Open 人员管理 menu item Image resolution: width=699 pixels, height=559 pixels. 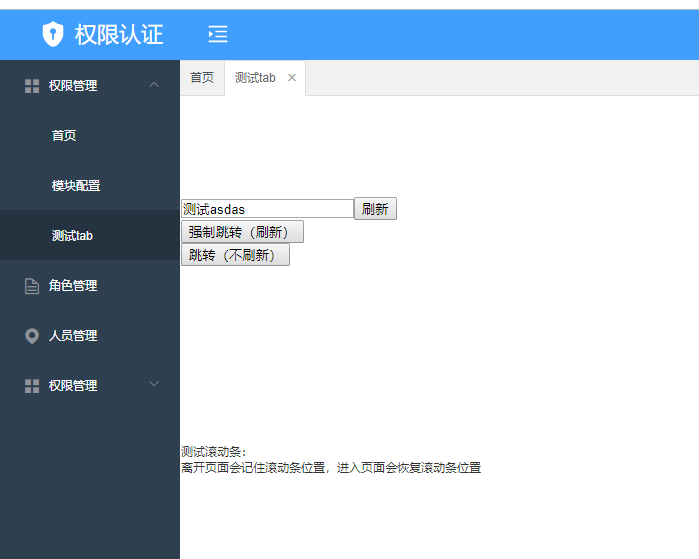click(90, 335)
